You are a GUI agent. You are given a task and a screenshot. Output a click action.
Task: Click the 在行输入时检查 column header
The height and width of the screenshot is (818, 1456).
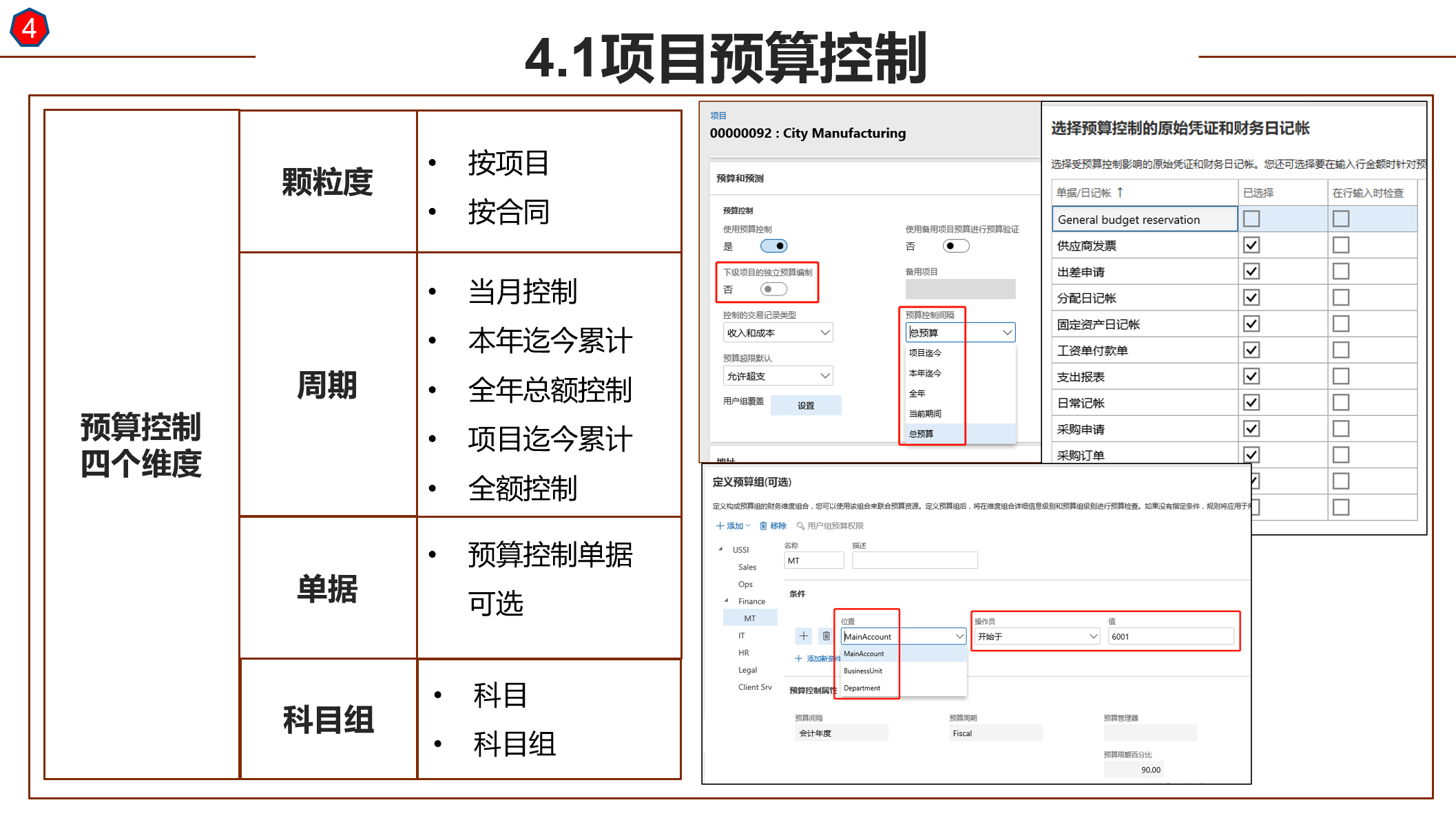[x=1368, y=193]
